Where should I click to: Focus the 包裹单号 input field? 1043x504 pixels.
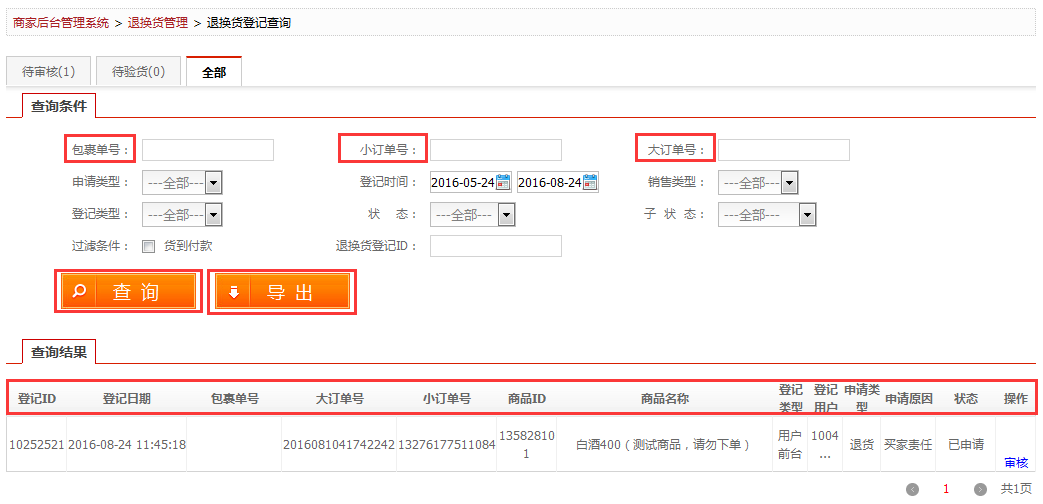point(208,150)
